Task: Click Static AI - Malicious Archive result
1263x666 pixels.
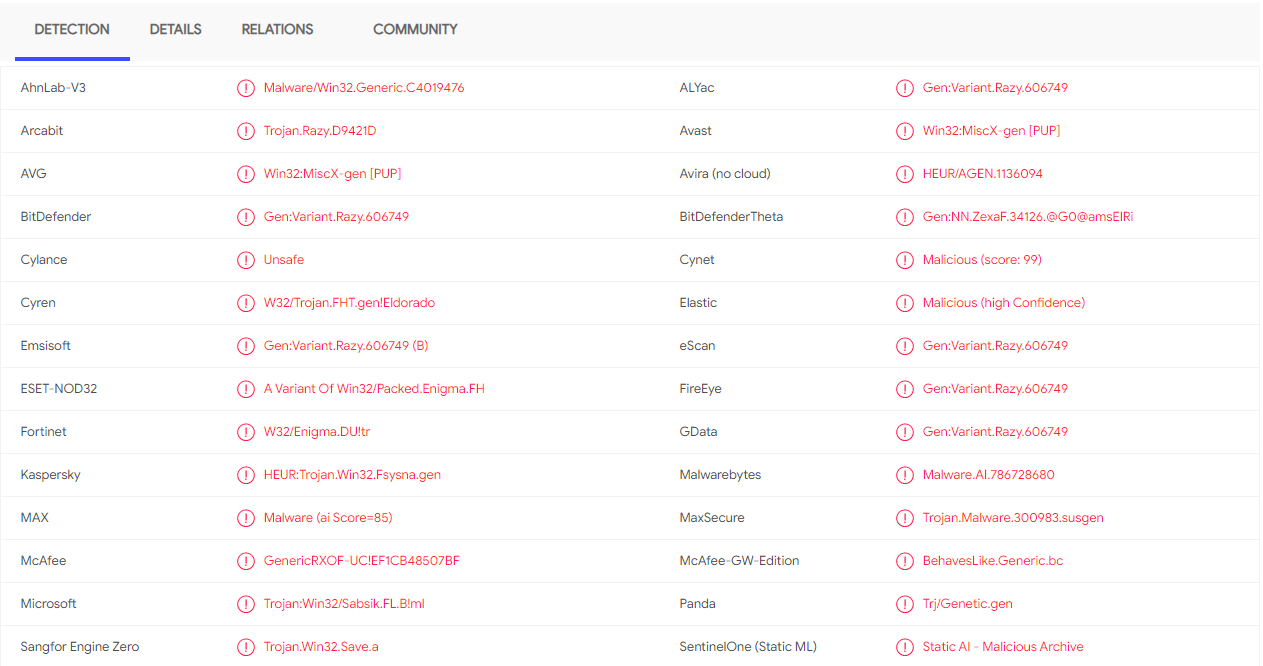Action: [1003, 647]
